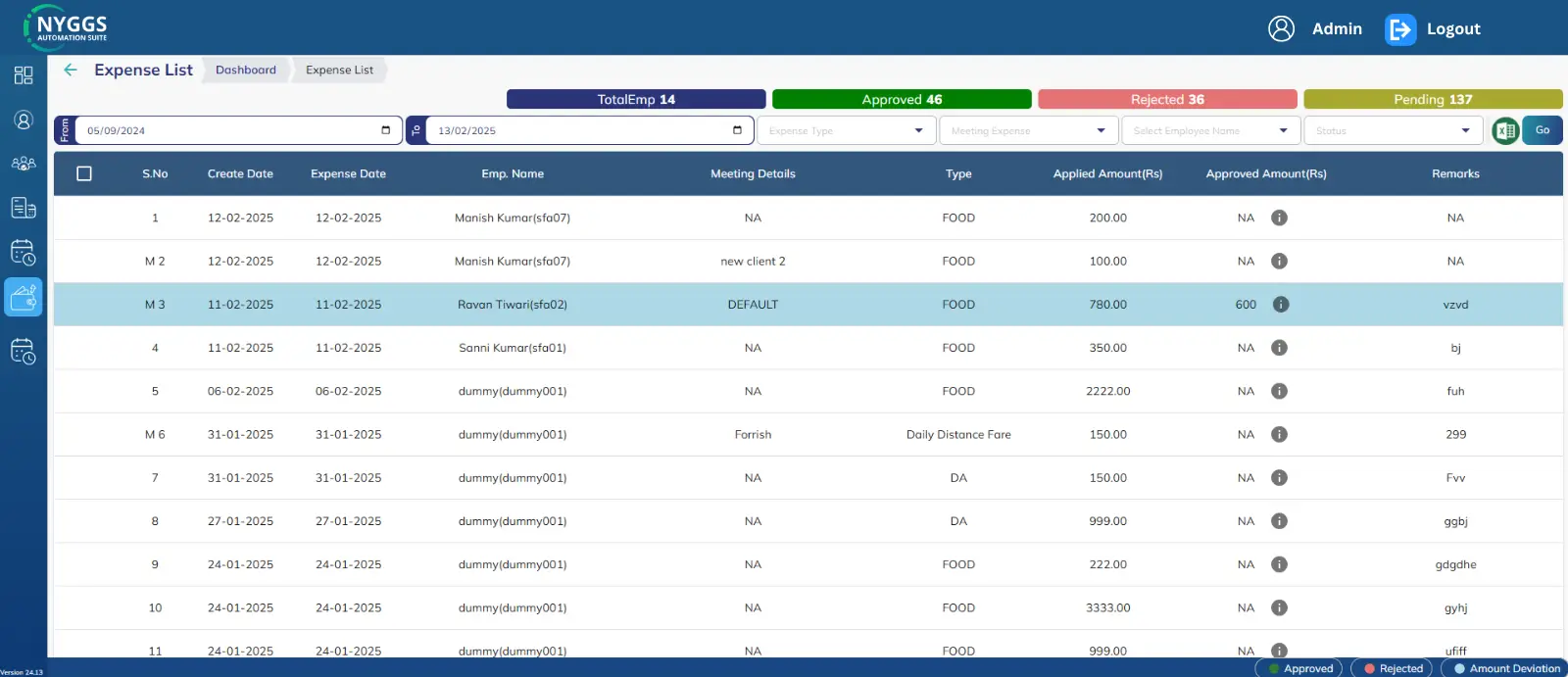The image size is (1568, 677).
Task: Open the Select Employee Name dropdown
Action: [1210, 130]
